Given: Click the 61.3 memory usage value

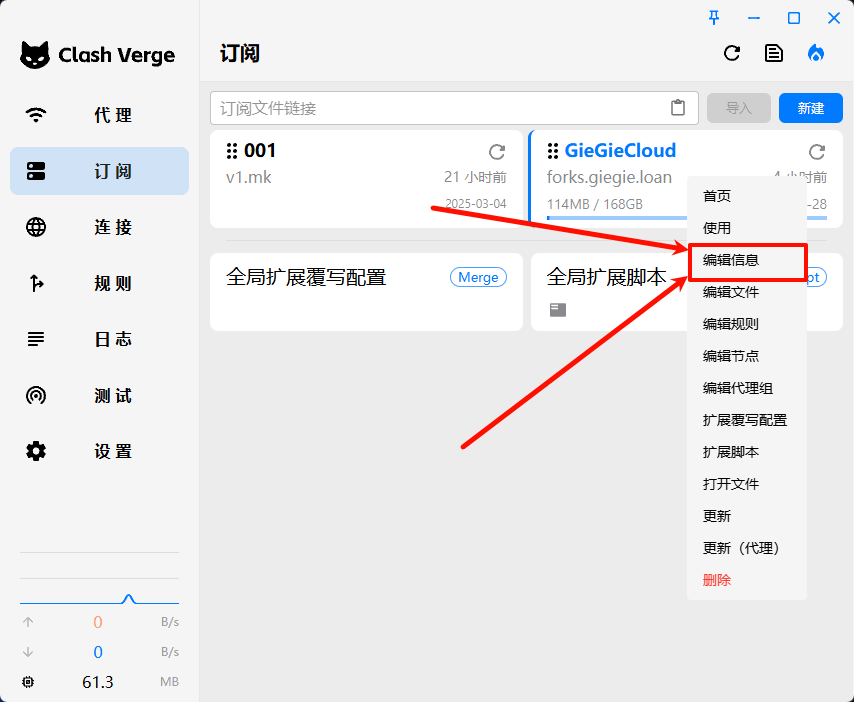Looking at the screenshot, I should point(98,682).
